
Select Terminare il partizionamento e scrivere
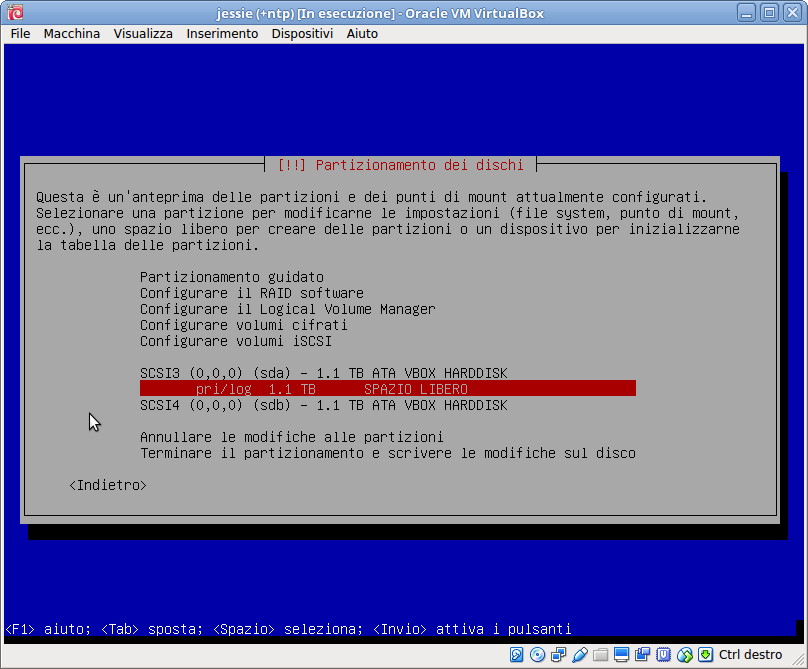pyautogui.click(x=388, y=453)
